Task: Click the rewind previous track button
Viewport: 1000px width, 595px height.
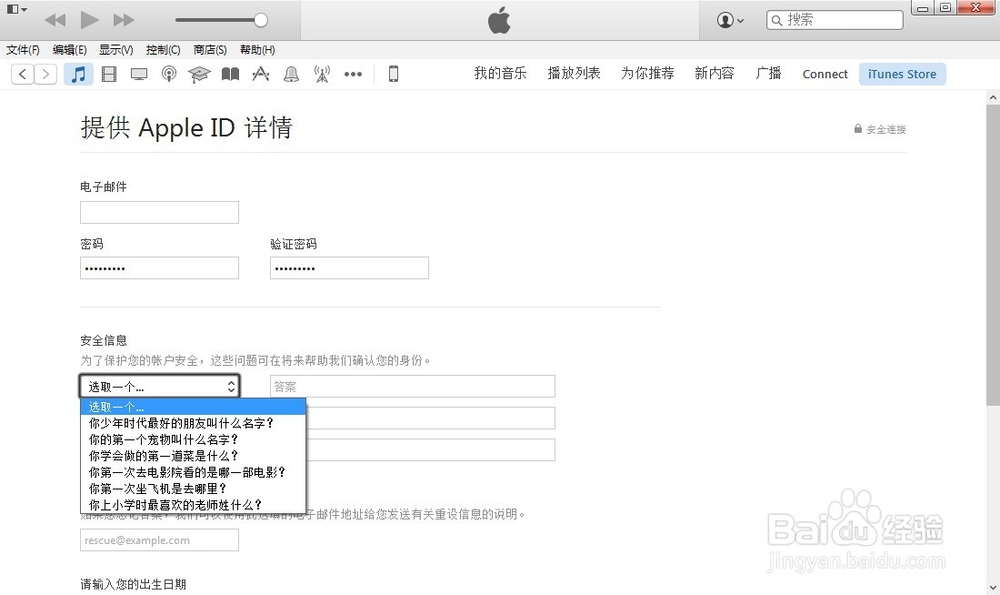Action: 55,20
